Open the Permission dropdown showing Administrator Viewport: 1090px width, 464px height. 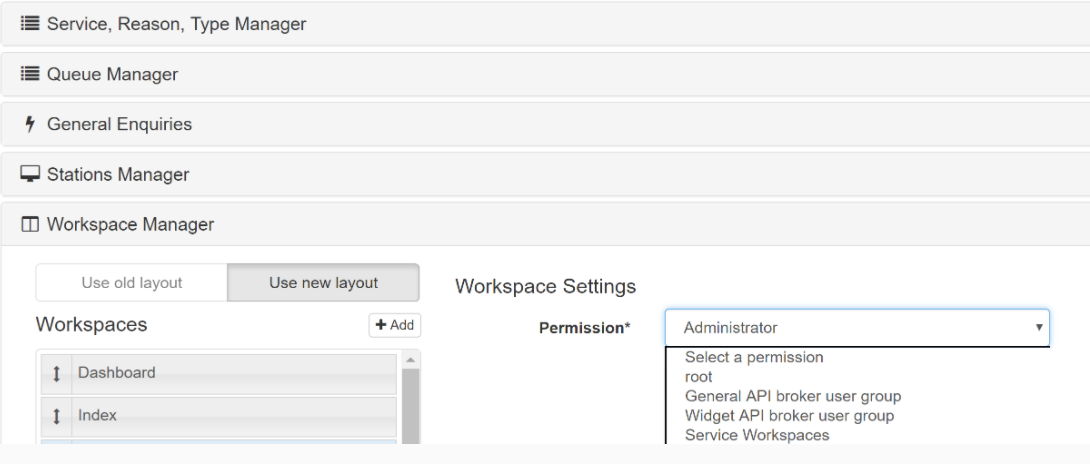pos(857,327)
